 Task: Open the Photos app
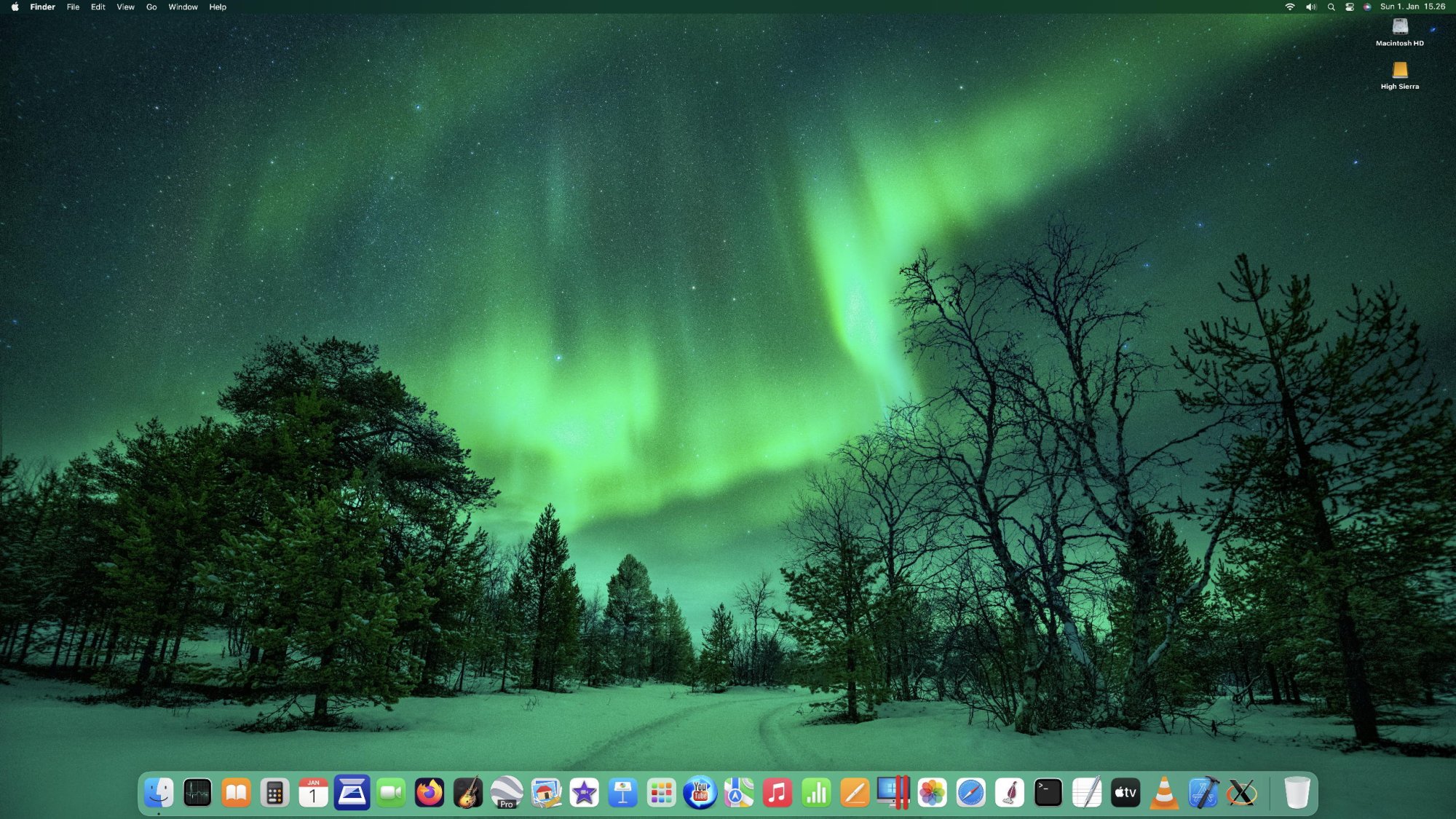tap(932, 792)
